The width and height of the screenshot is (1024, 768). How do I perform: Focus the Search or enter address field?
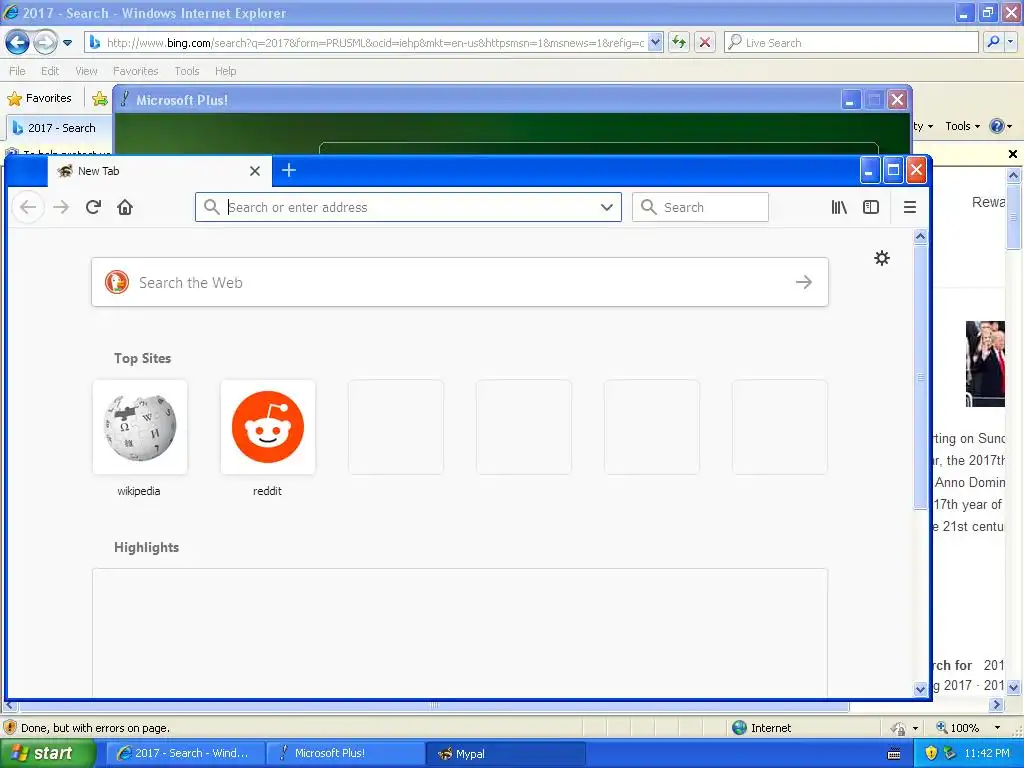point(408,208)
